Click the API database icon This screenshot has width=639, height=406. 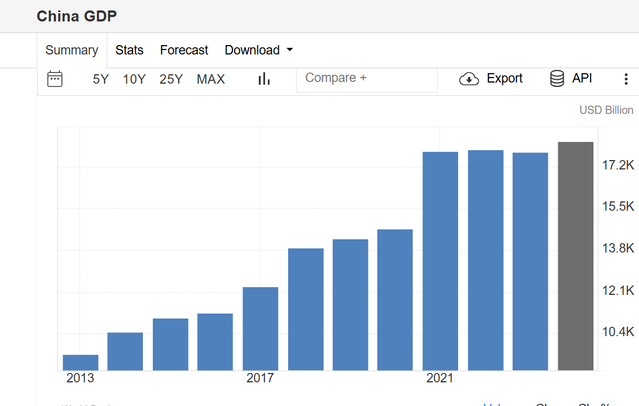coord(557,78)
